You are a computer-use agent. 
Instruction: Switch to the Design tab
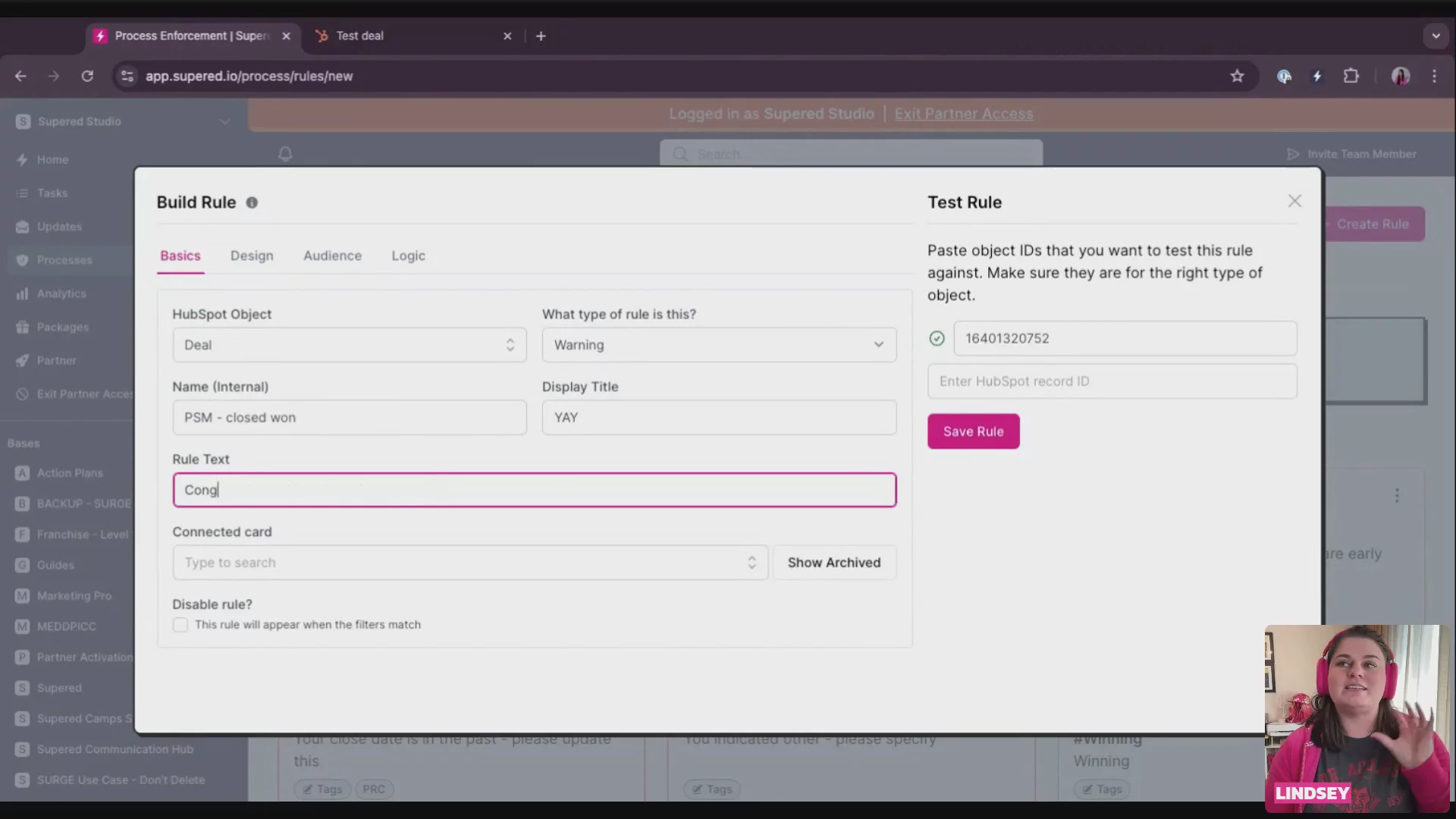point(252,256)
